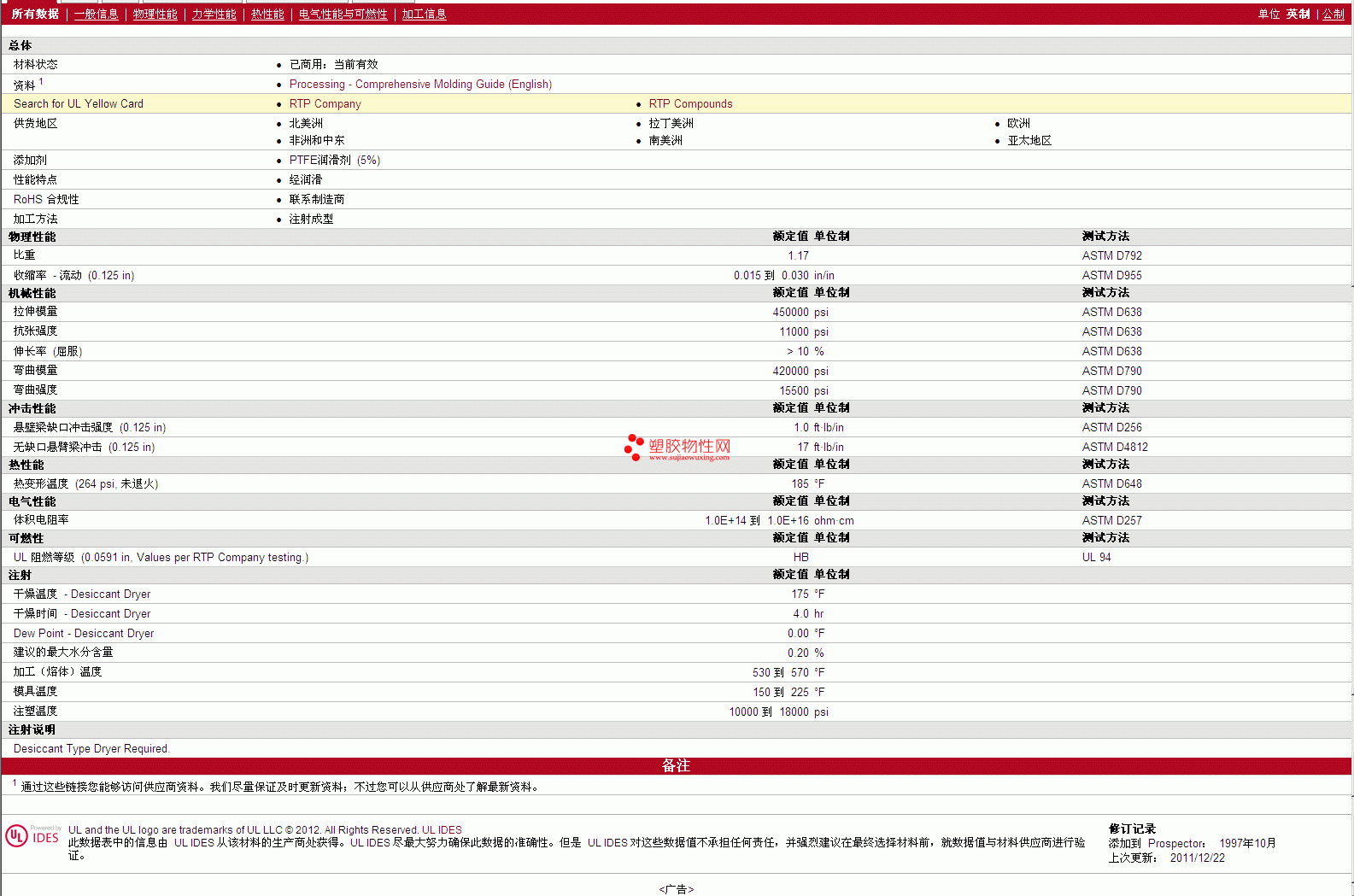Click the 北美洲 region entry
Image resolution: width=1354 pixels, height=896 pixels.
click(x=306, y=123)
